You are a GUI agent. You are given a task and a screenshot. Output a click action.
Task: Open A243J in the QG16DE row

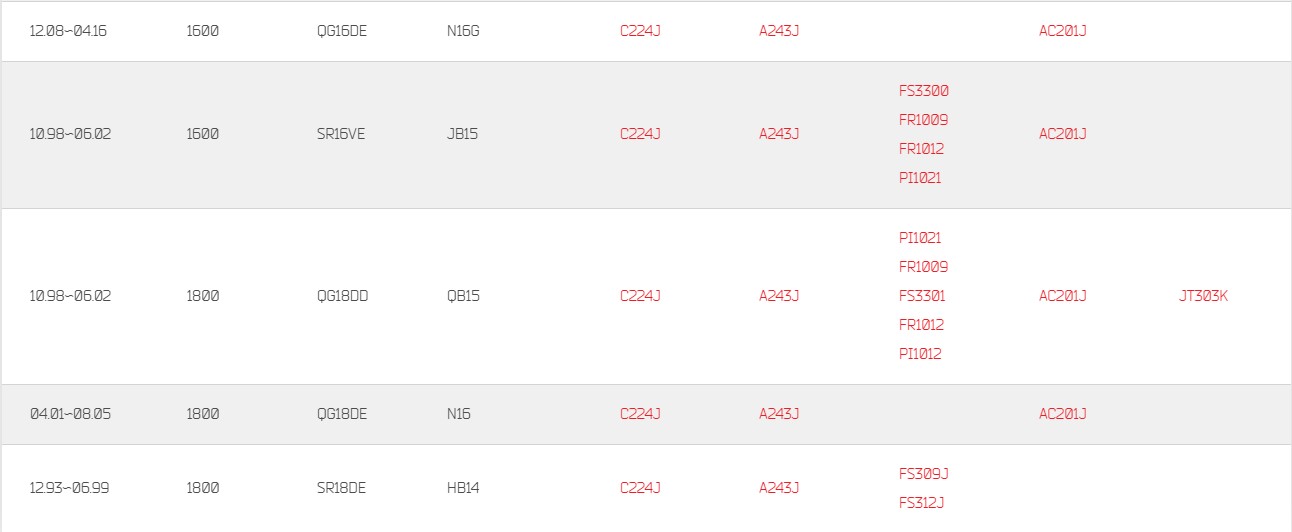[x=779, y=31]
